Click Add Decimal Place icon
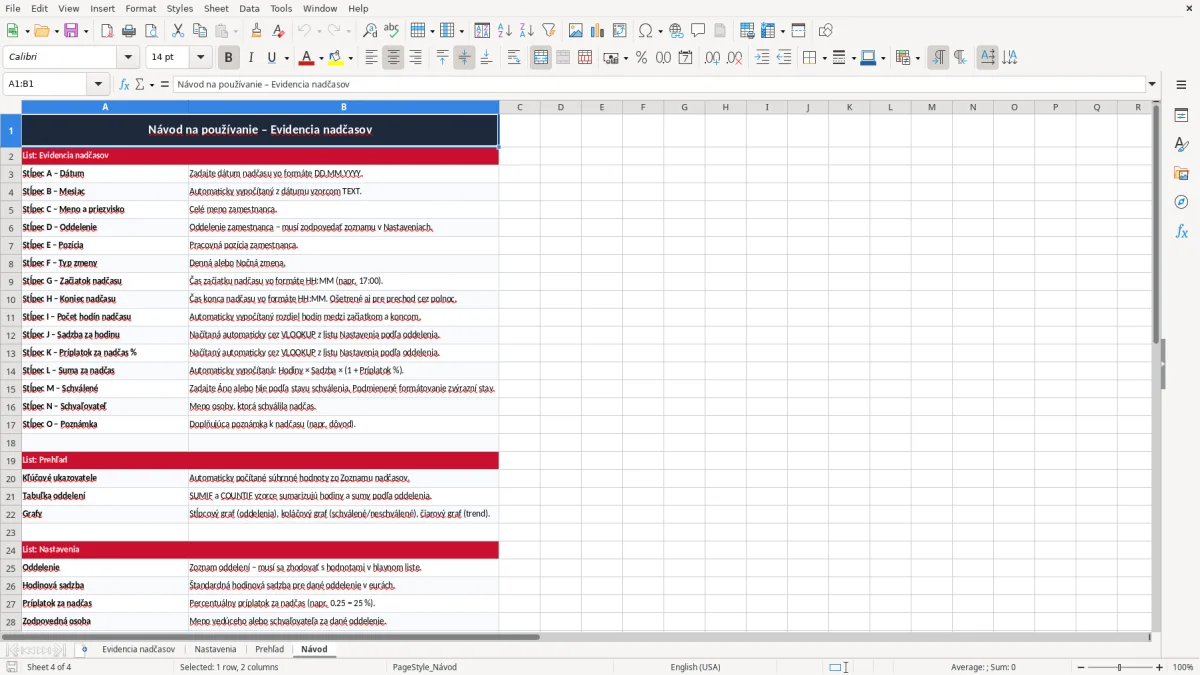1200x675 pixels. pos(712,58)
